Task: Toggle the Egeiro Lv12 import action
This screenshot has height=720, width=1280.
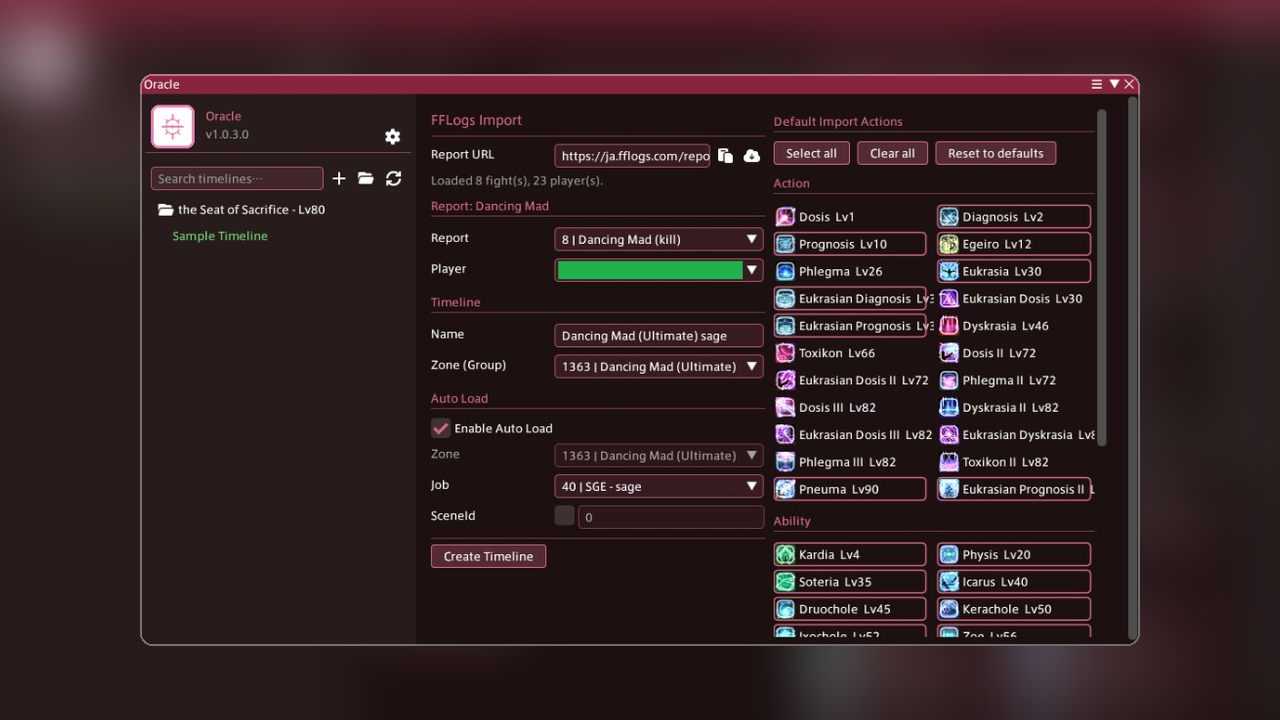Action: (x=1014, y=244)
